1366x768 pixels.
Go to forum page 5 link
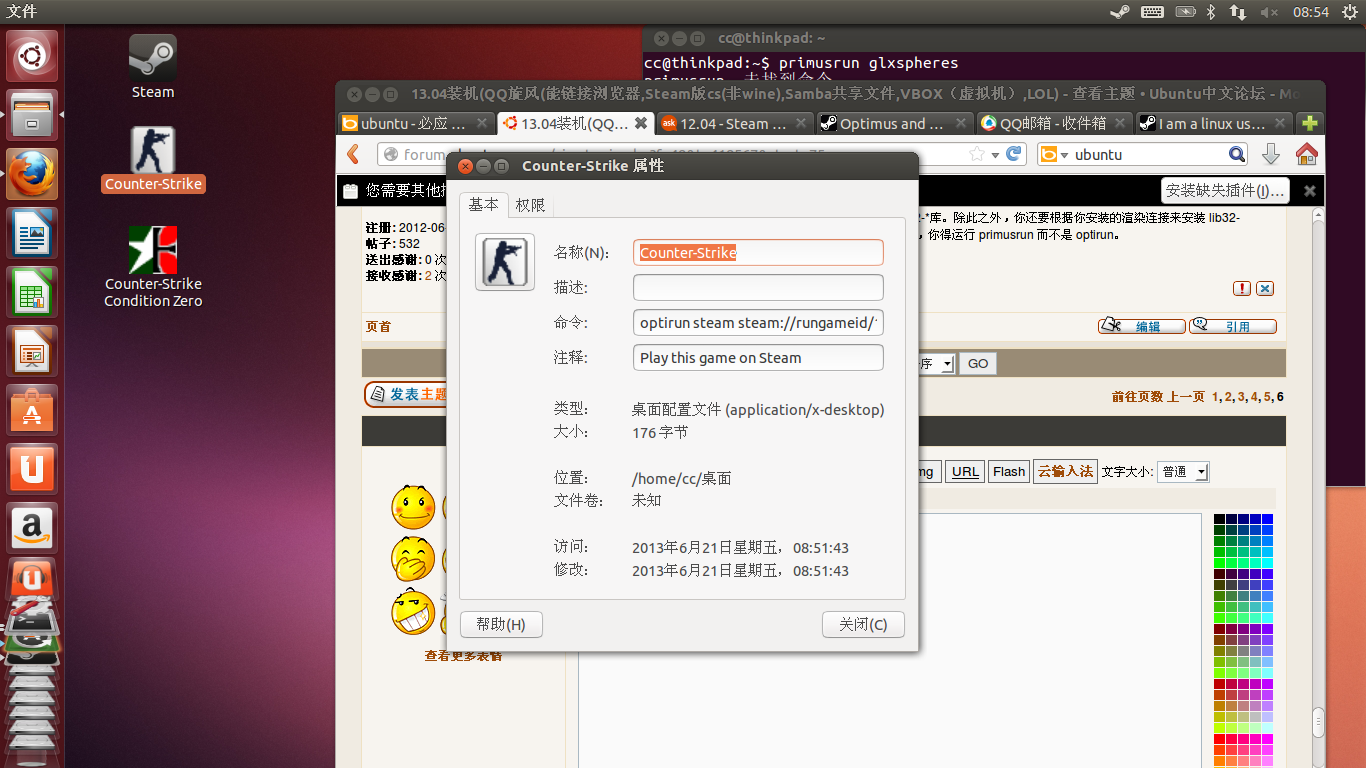click(1267, 397)
